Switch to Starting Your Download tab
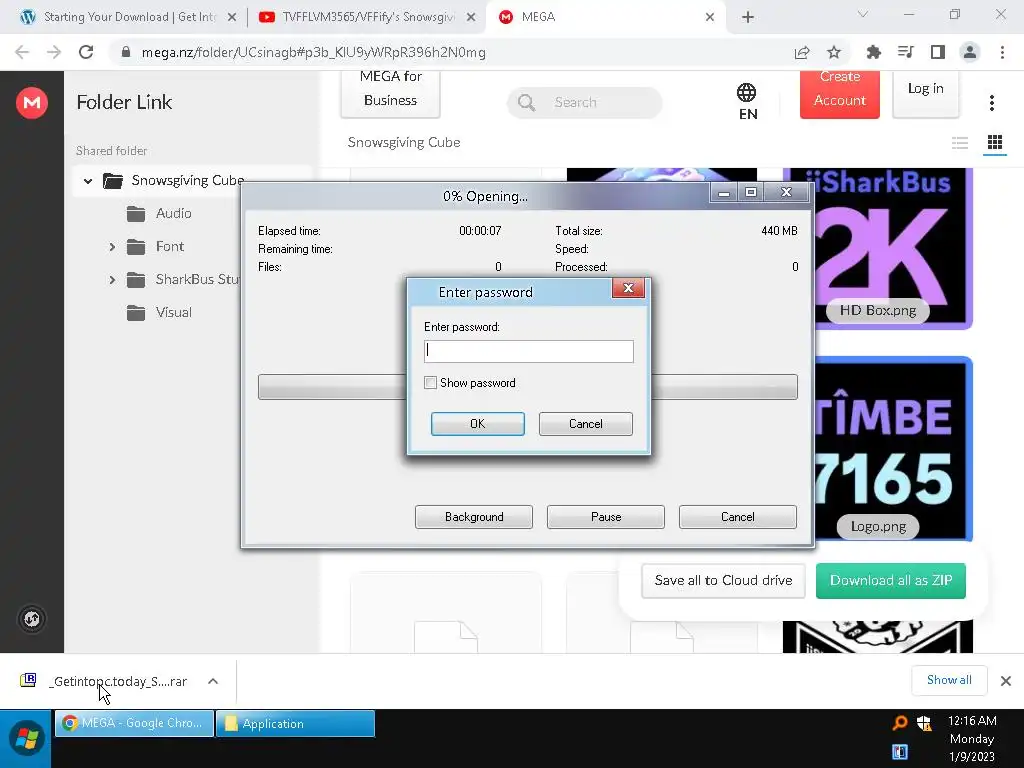Screen dimensions: 1024x768 coord(129,17)
